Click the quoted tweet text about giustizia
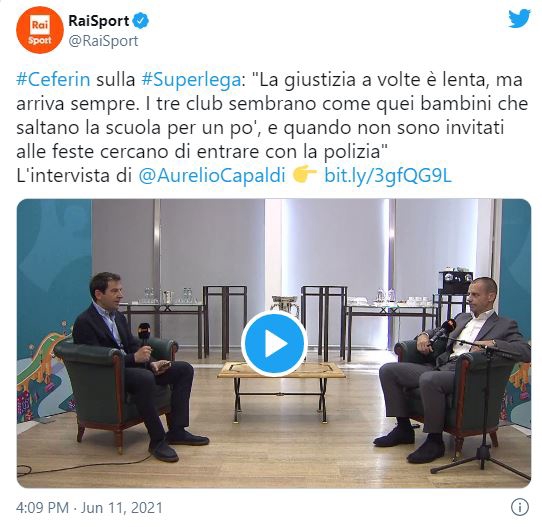542x527 pixels. pos(272,116)
